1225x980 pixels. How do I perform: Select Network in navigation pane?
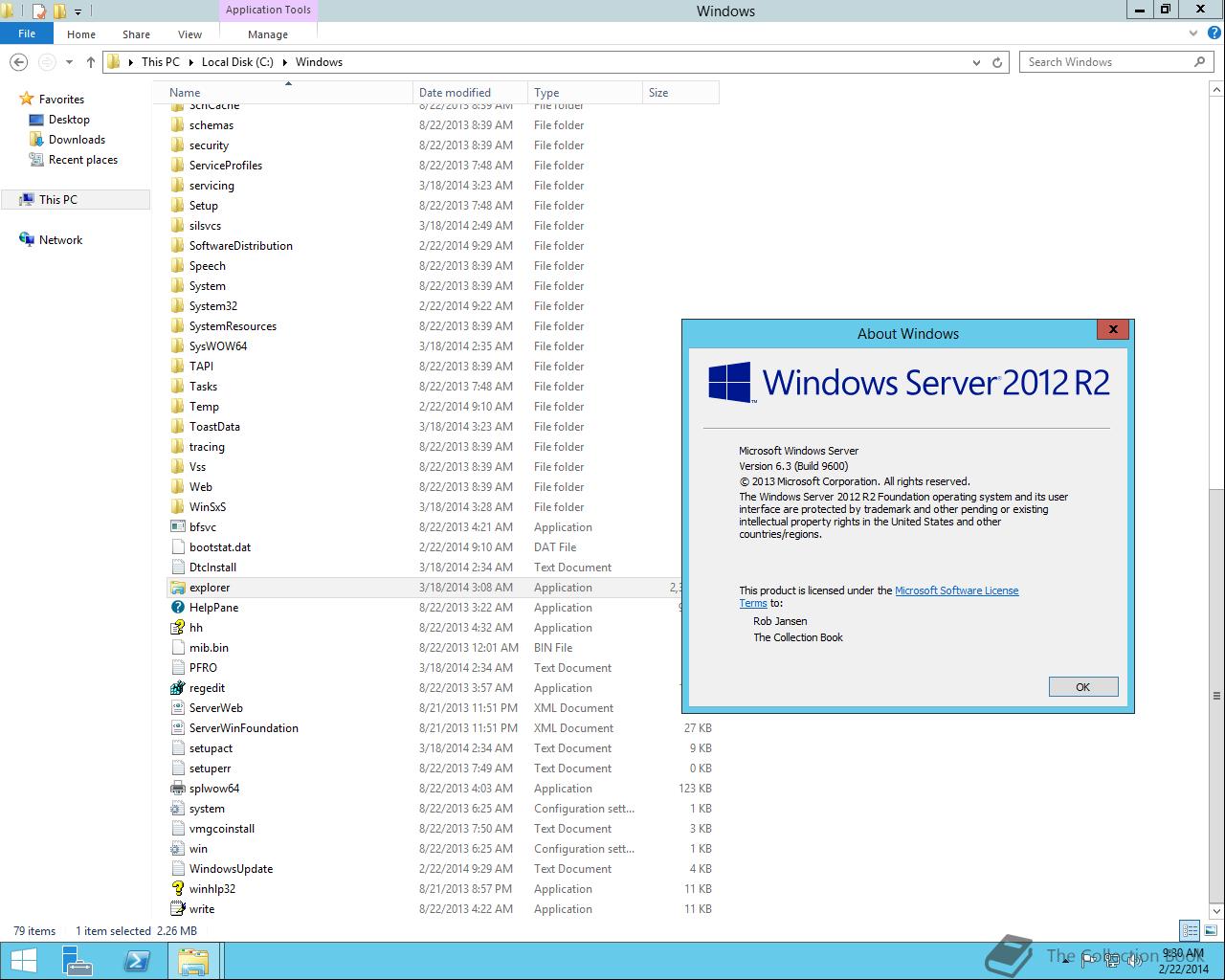click(60, 240)
